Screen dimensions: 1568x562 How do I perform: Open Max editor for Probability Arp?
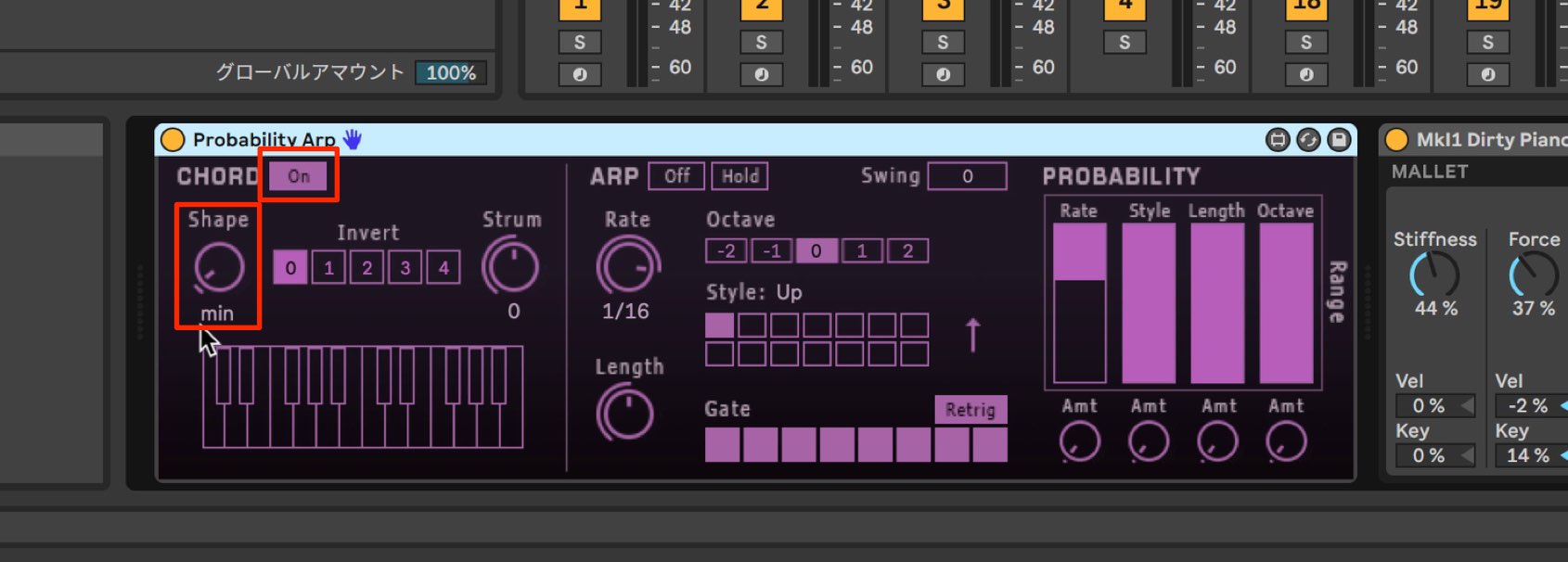click(1278, 140)
